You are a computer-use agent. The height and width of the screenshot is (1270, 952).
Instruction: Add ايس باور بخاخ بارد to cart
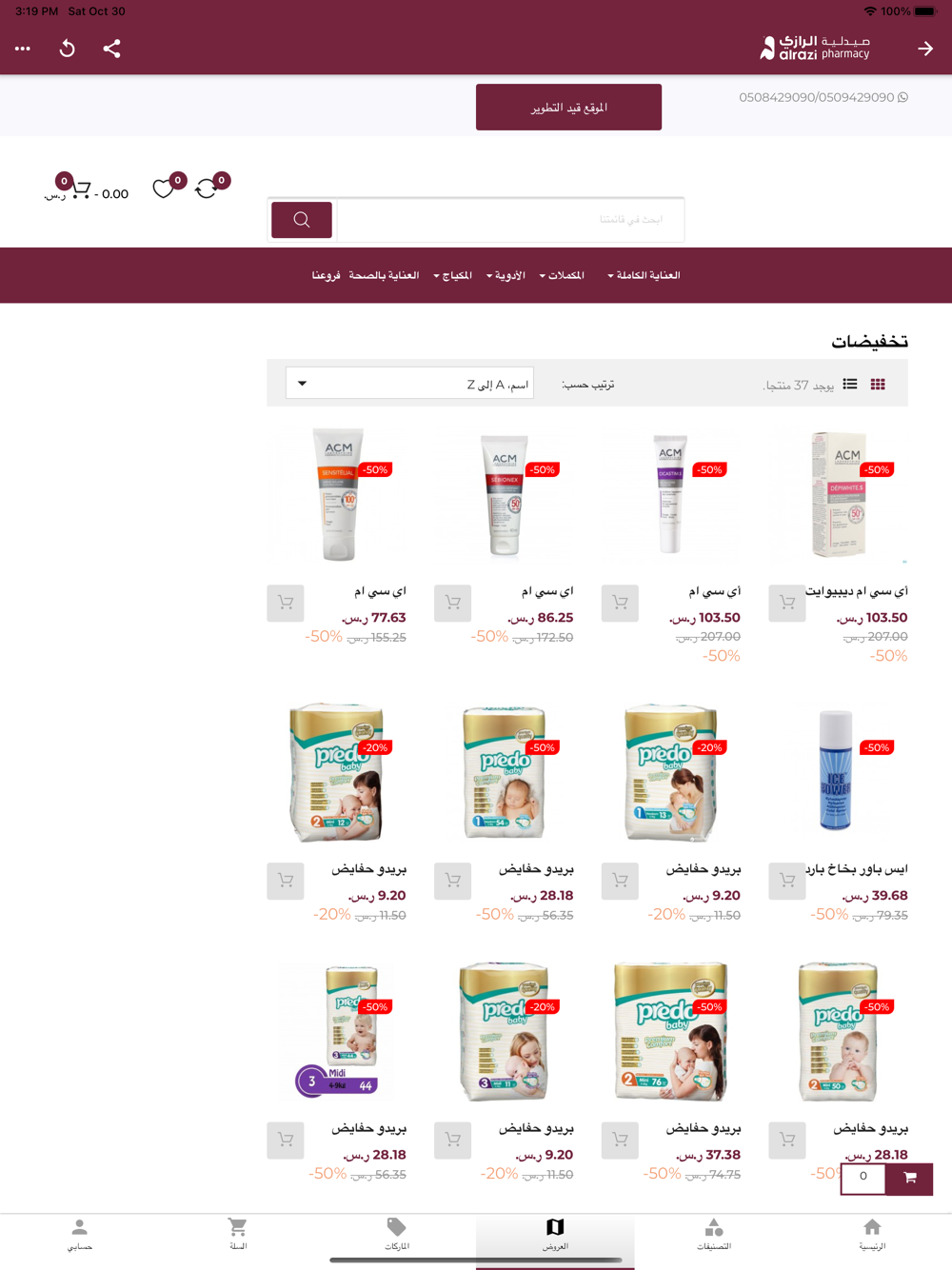(787, 881)
